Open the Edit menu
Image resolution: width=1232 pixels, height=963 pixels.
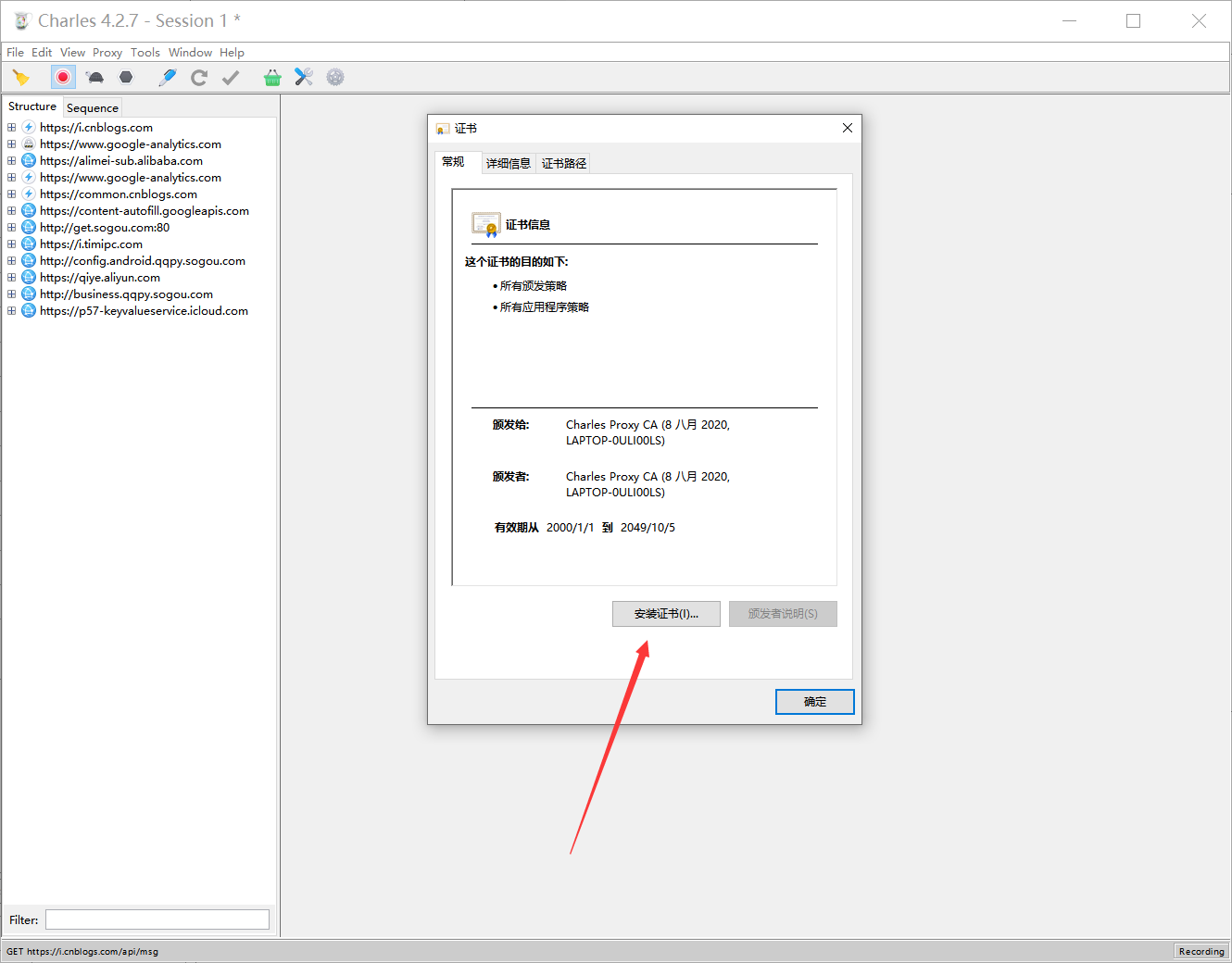point(42,53)
